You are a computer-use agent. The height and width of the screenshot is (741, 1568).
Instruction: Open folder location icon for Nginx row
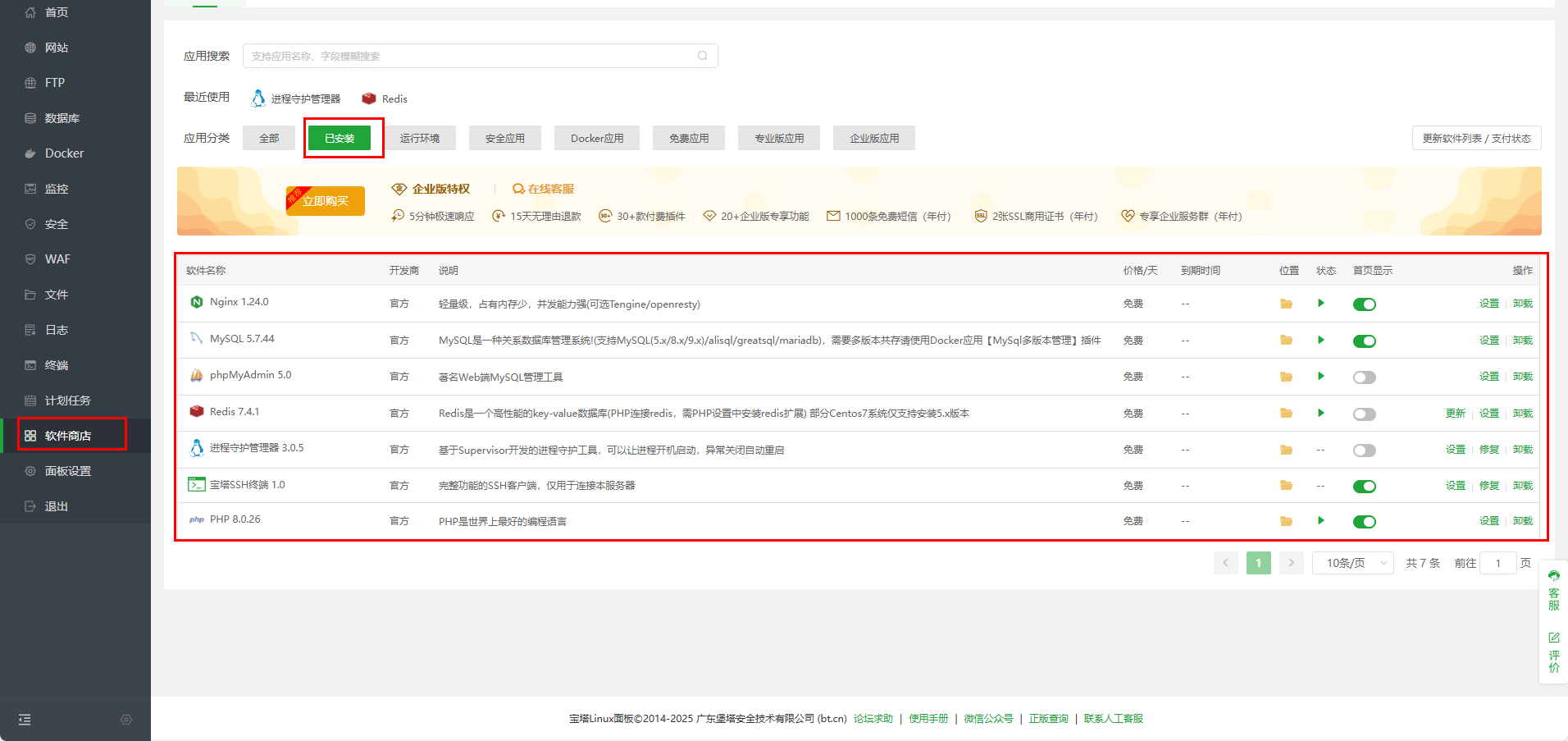click(1286, 304)
